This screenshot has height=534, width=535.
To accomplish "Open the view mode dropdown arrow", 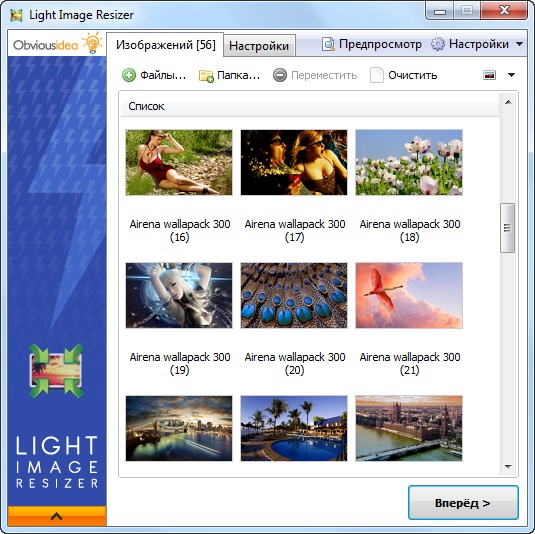I will (511, 75).
